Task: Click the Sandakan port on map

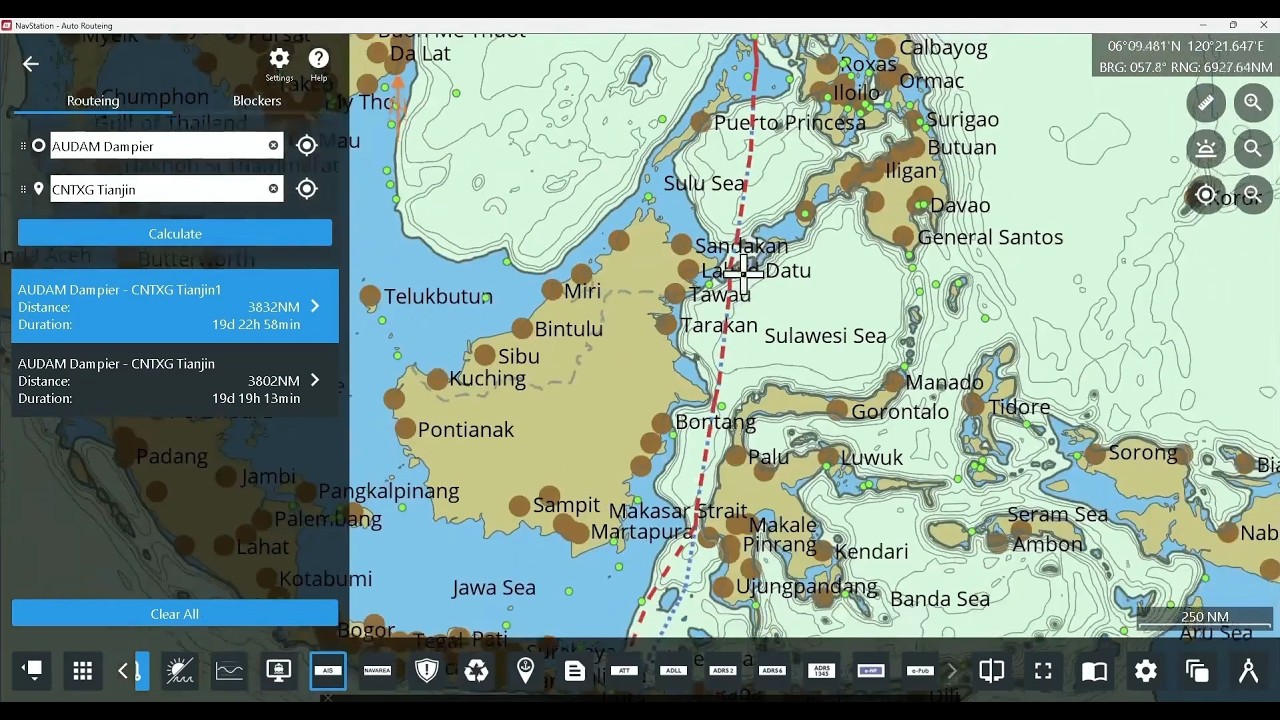Action: (x=681, y=244)
